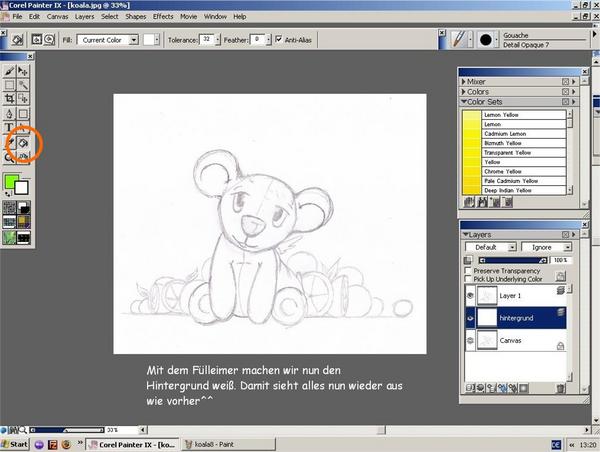Open the Weave selector in toolbox
The height and width of the screenshot is (452, 600).
23,222
